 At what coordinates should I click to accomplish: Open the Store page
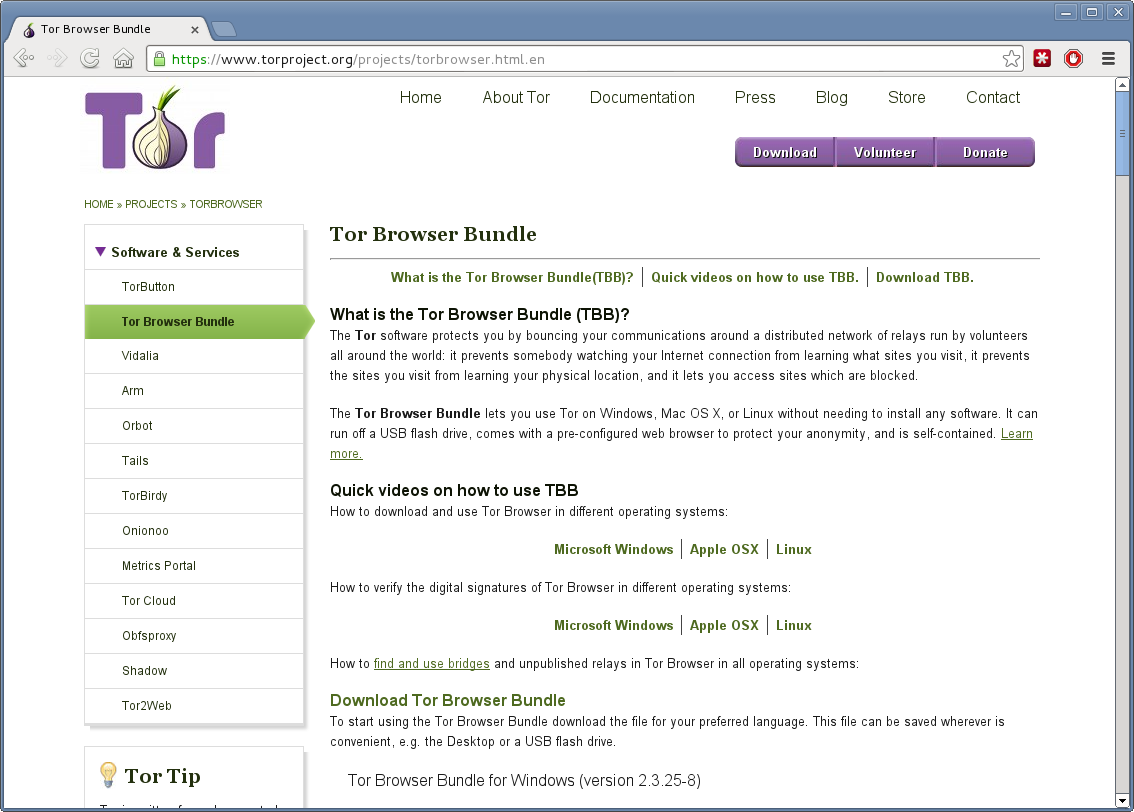point(907,98)
